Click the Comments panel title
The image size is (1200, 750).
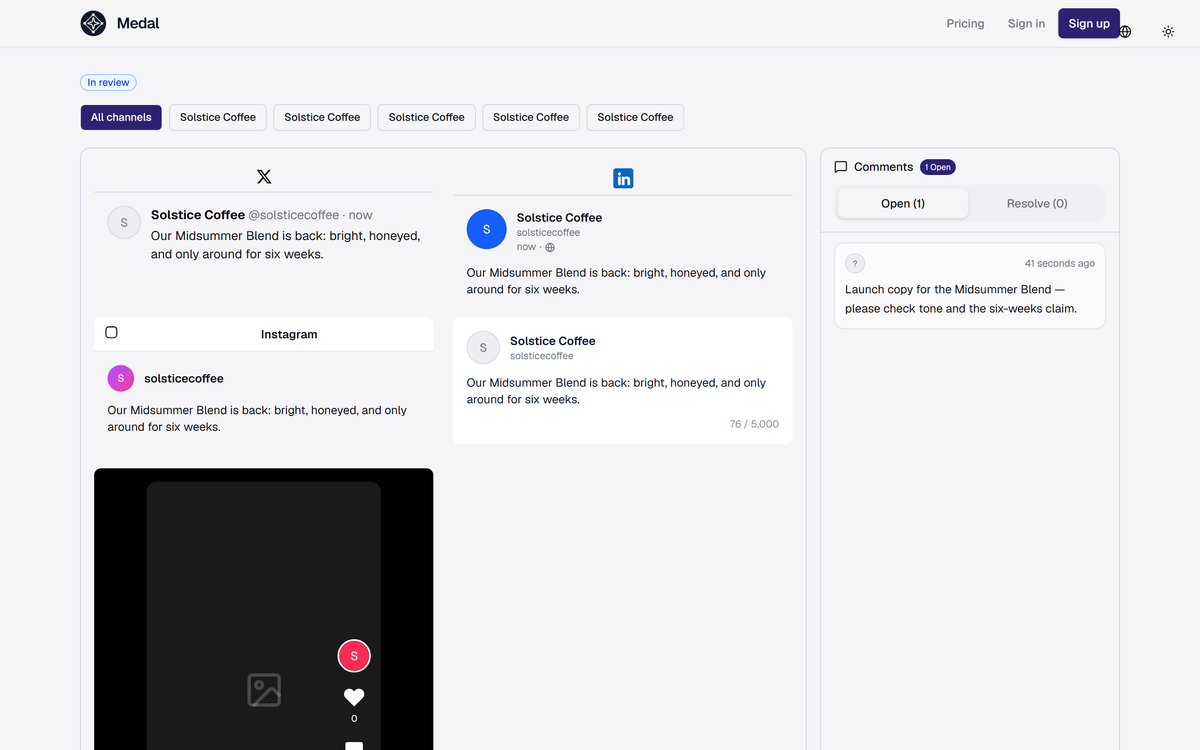click(883, 167)
